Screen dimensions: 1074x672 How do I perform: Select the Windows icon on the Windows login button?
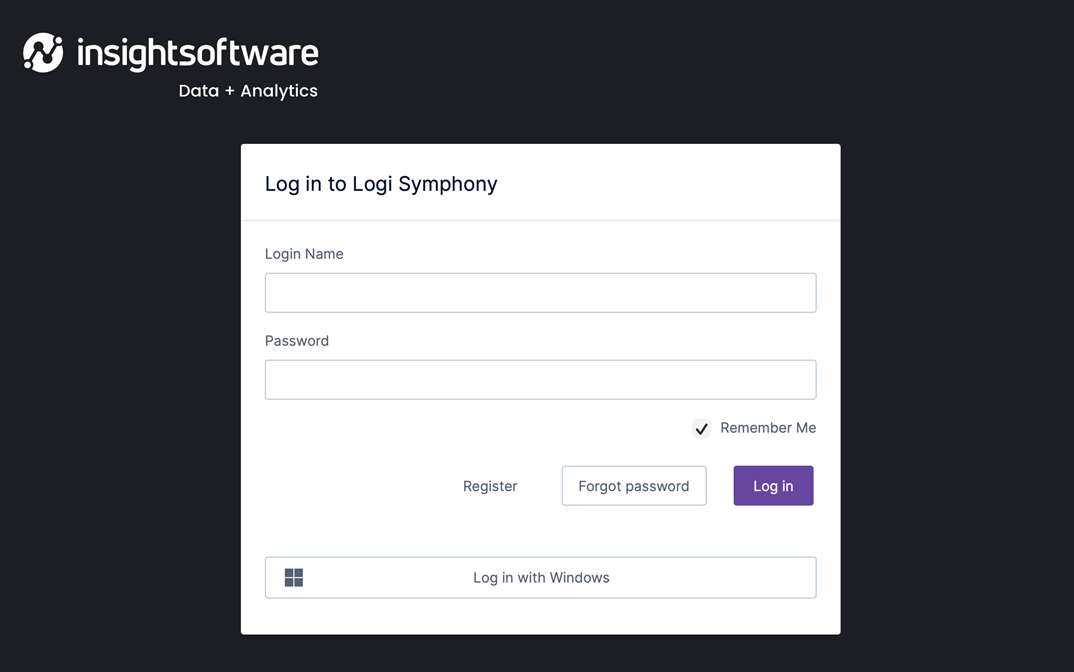293,577
